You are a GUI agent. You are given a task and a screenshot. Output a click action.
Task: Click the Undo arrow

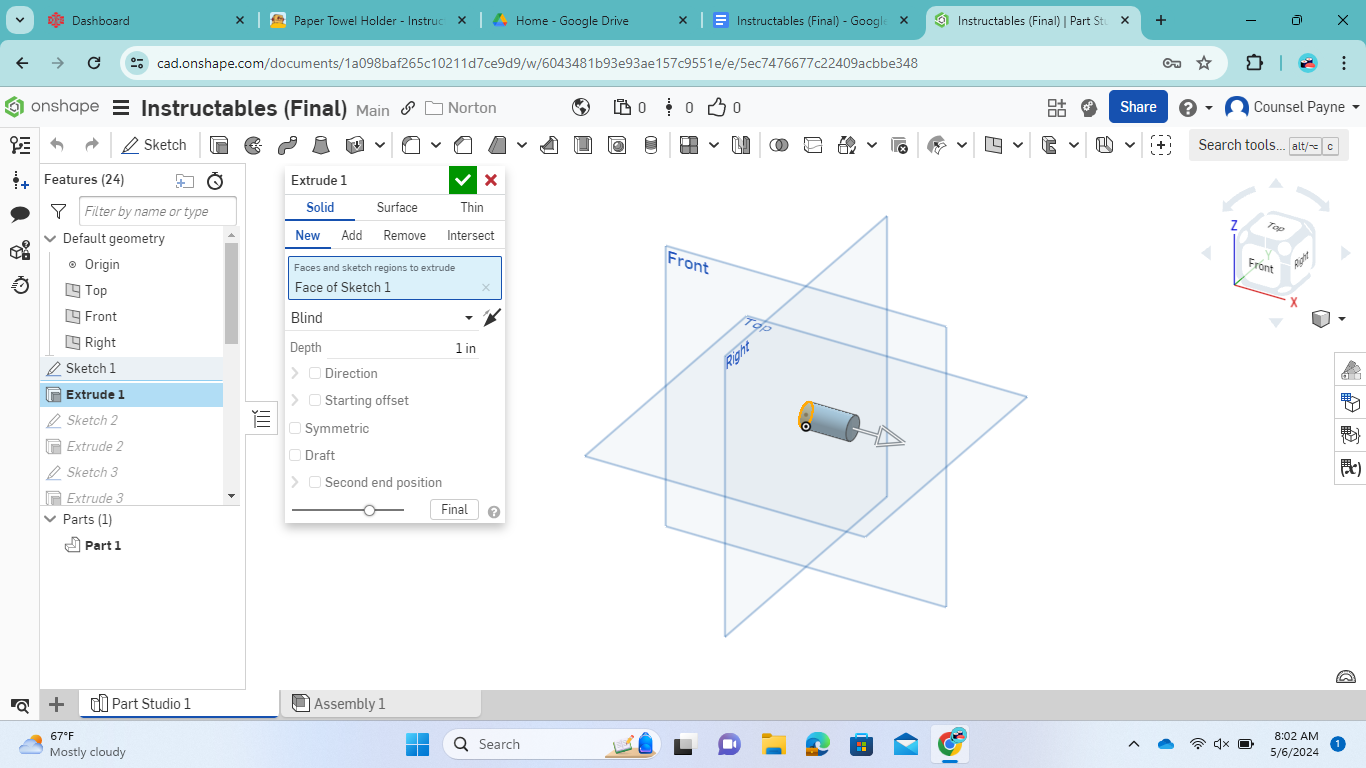[57, 145]
